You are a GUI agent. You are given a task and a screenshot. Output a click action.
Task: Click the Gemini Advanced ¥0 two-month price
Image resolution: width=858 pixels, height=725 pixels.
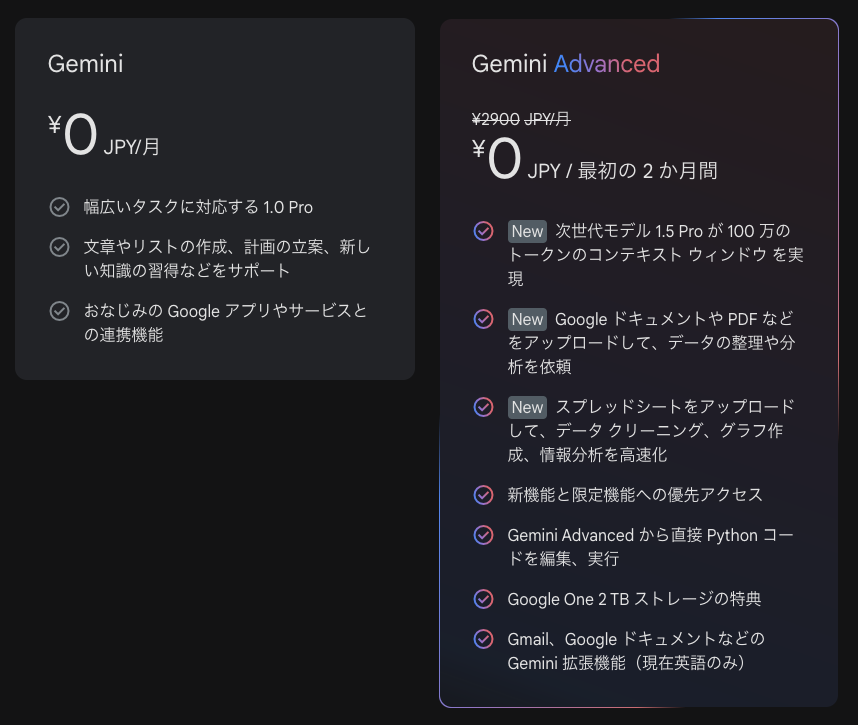tap(594, 161)
